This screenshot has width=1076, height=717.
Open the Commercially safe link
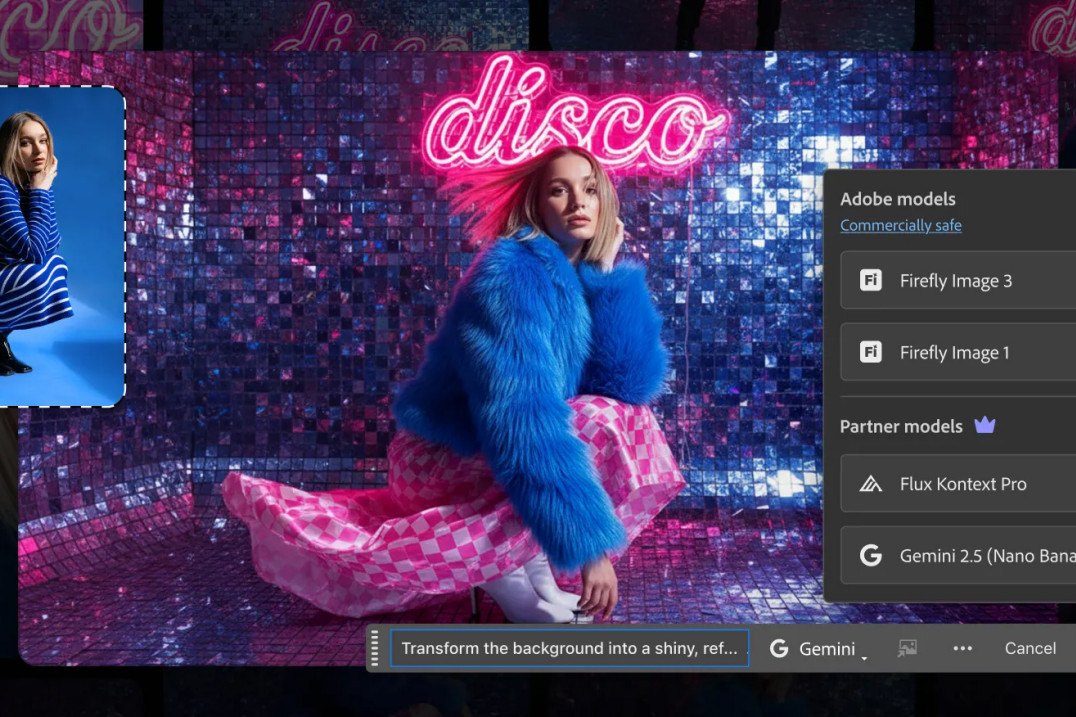900,226
